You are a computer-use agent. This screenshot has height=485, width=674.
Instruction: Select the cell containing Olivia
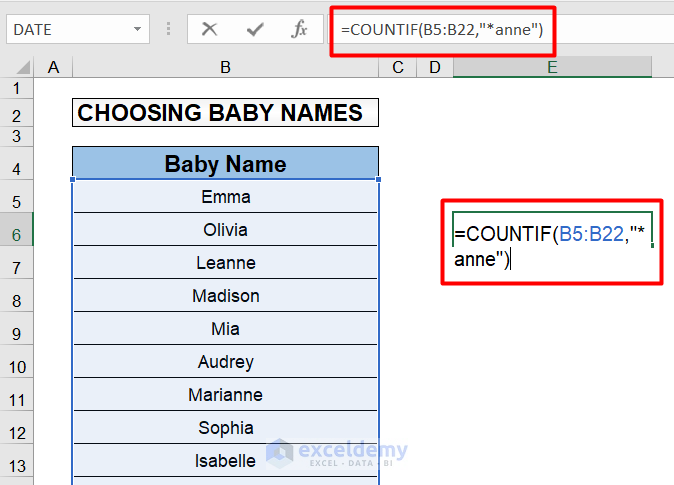pos(225,230)
